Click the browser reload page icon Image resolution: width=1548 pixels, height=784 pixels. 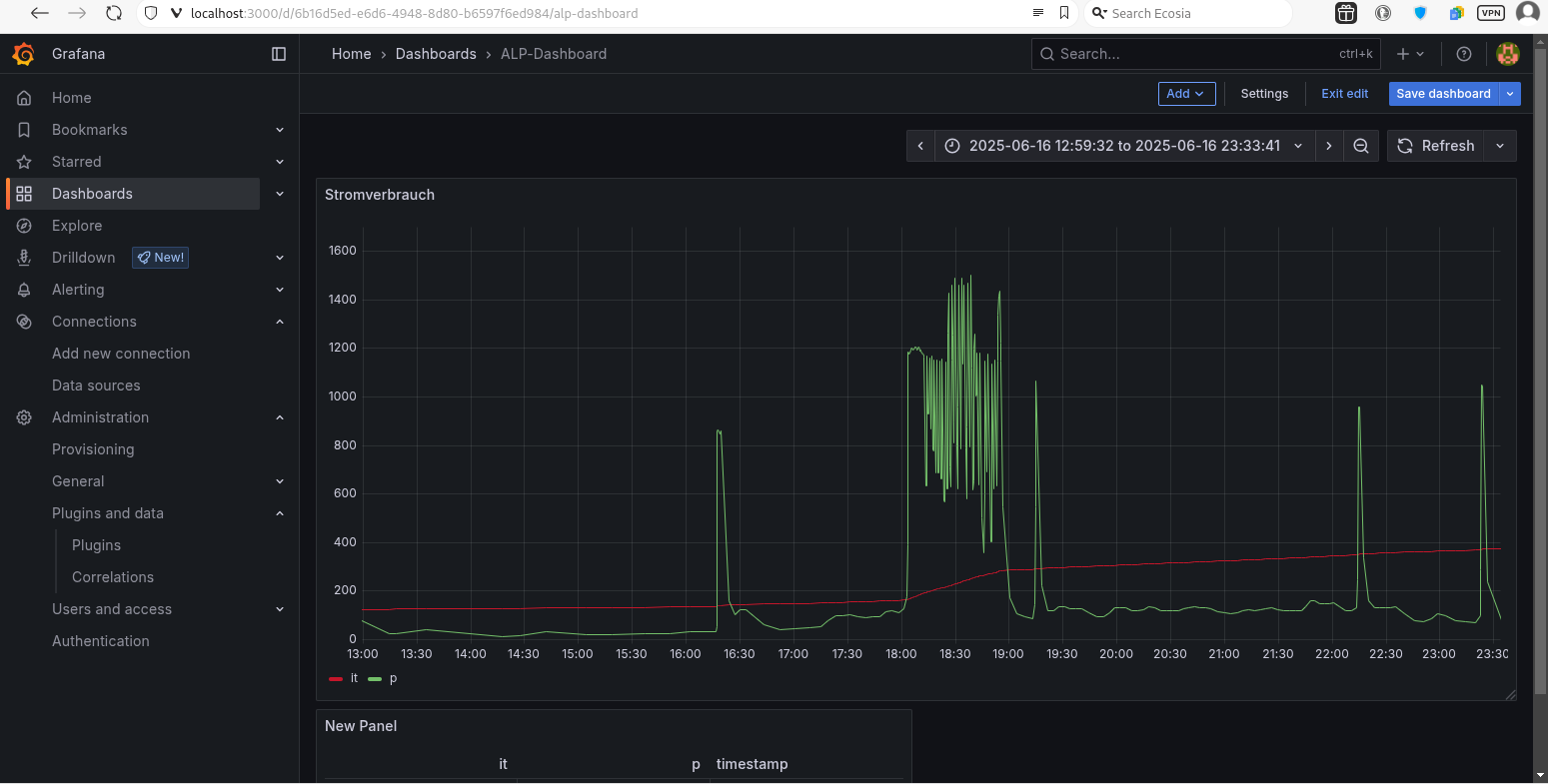coord(114,13)
